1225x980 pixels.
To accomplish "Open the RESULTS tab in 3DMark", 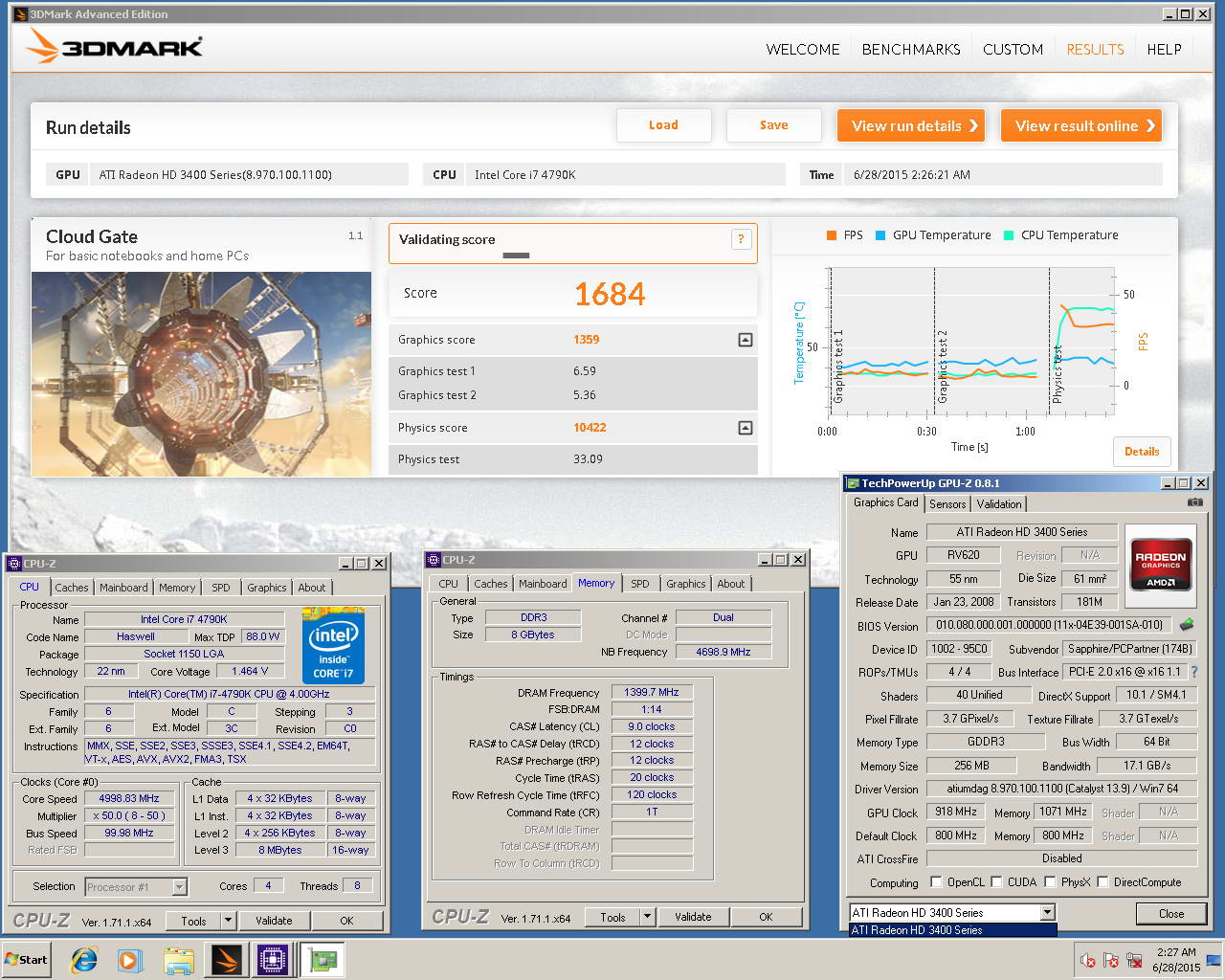I will tap(1096, 49).
